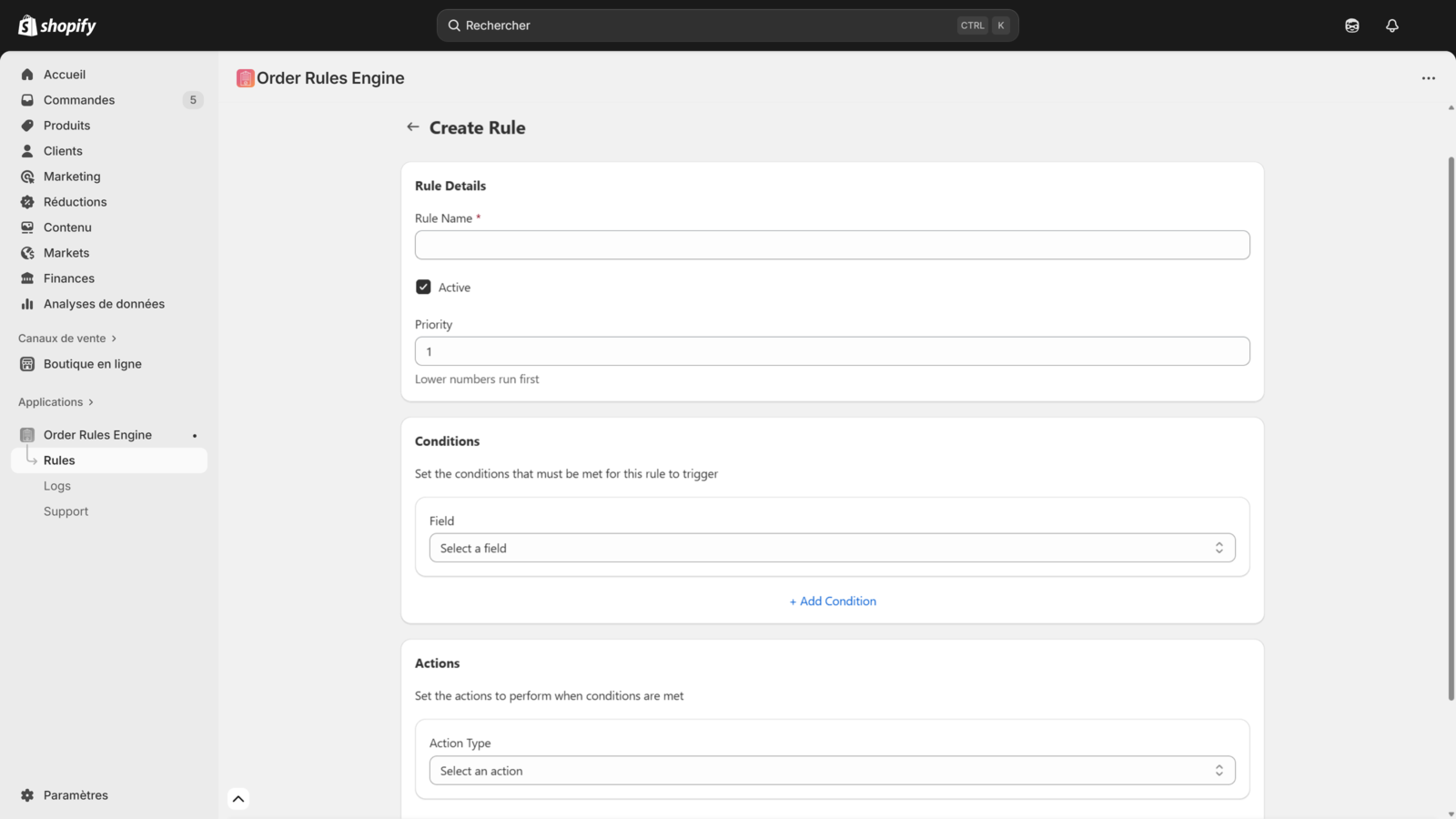This screenshot has height=819, width=1456.
Task: Open the Finances bank icon
Action: point(28,278)
